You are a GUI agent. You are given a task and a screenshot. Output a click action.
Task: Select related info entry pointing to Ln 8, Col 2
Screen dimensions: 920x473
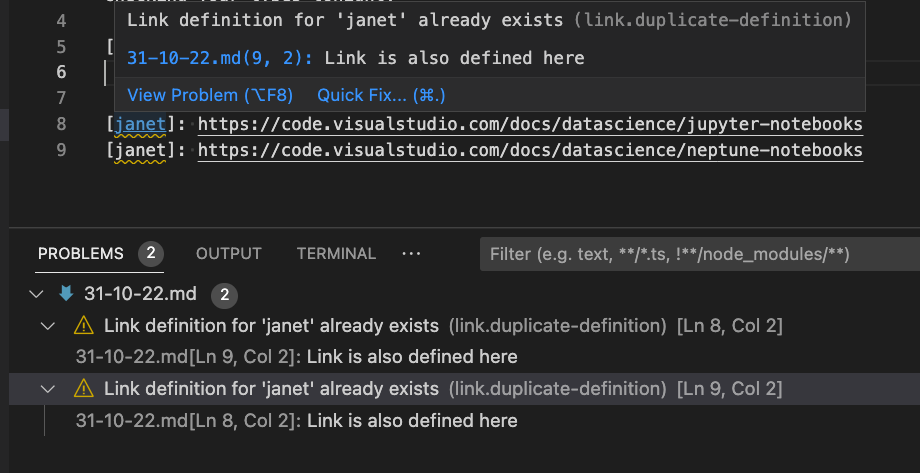296,420
